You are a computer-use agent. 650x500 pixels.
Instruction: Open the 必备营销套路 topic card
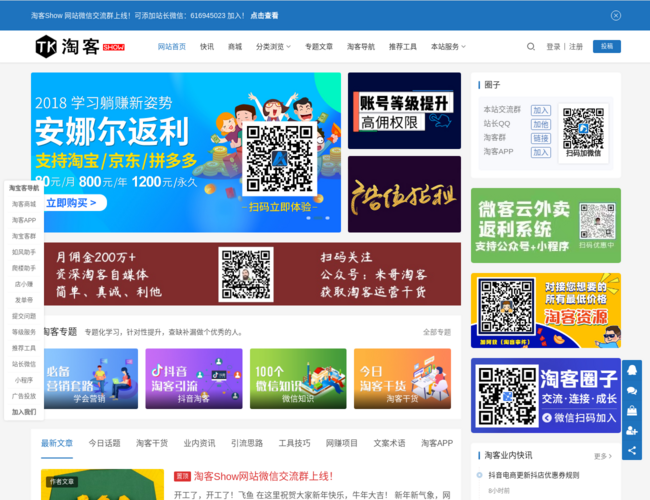click(x=91, y=379)
